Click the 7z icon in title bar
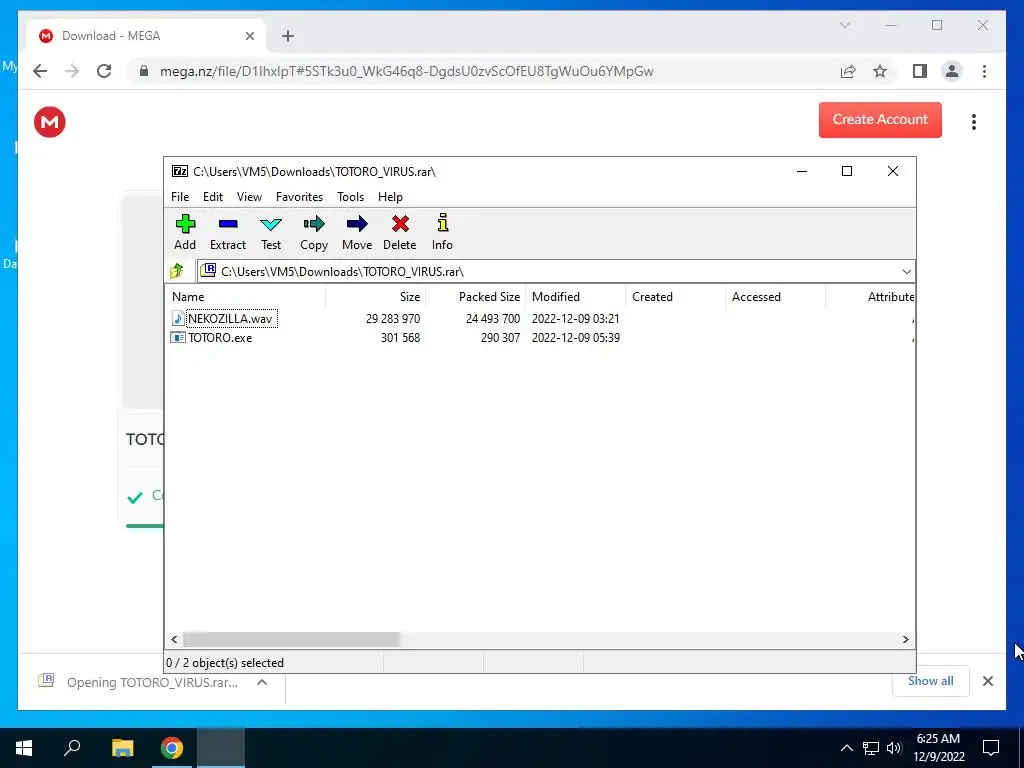Image resolution: width=1024 pixels, height=768 pixels. click(x=180, y=171)
